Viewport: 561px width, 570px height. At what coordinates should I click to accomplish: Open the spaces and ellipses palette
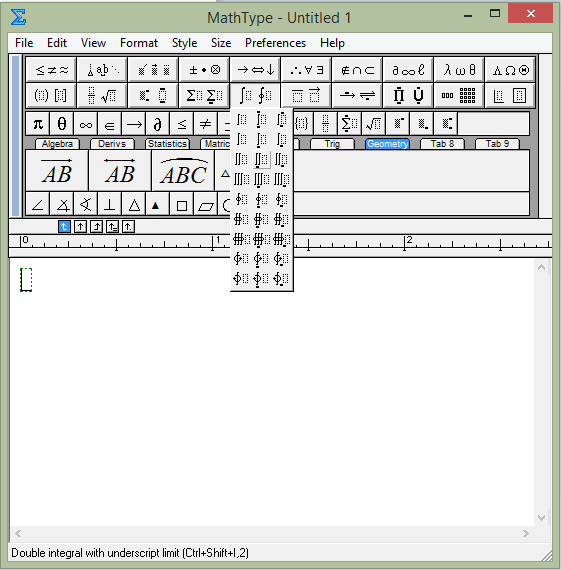pos(102,69)
